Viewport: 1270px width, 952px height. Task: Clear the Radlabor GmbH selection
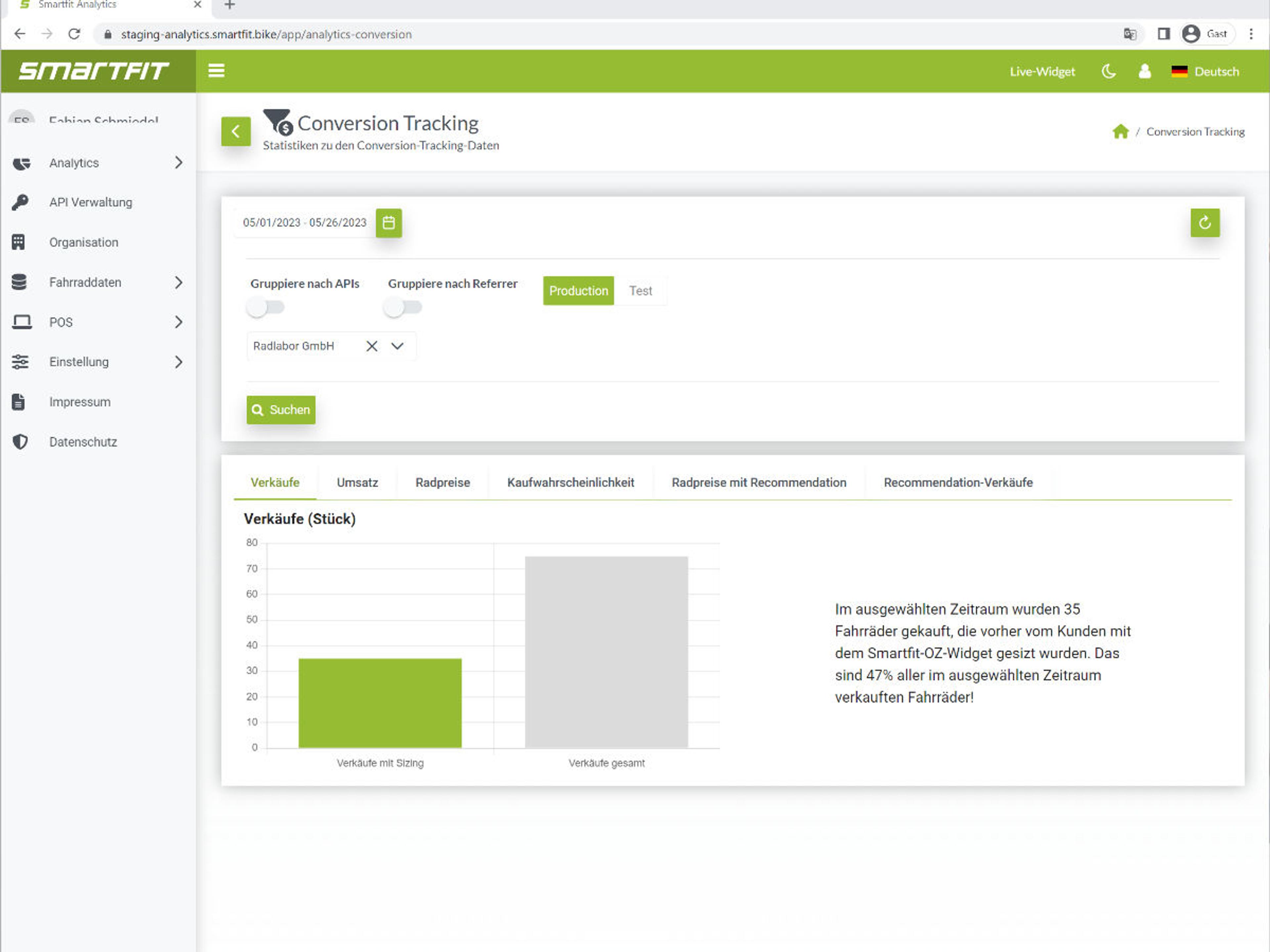click(371, 346)
